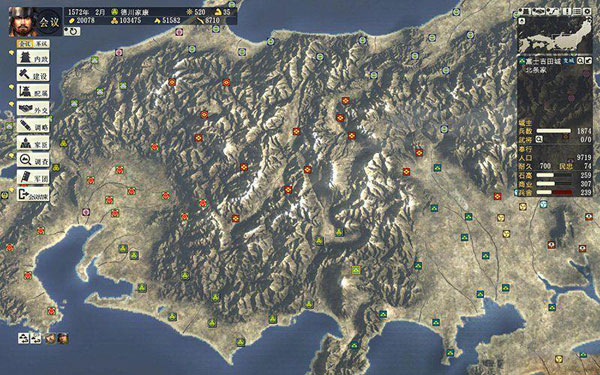Screen dimensions: 600x375
Task: Open the 内政 domestic affairs menu
Action: (x=33, y=58)
